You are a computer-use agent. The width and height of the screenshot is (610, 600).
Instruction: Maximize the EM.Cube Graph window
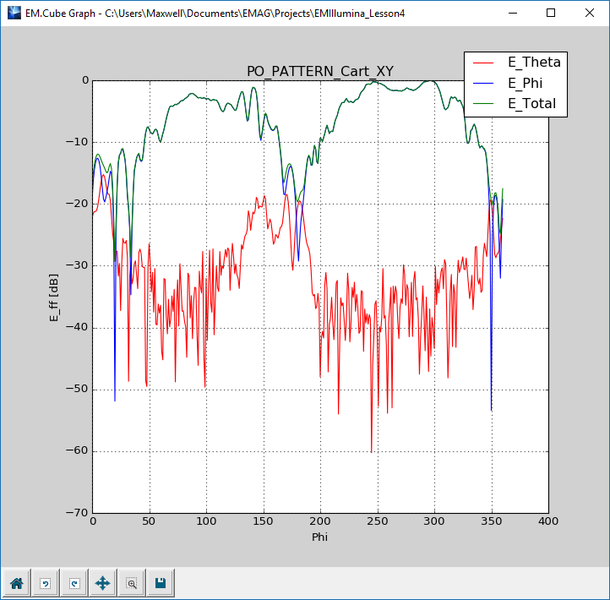point(551,13)
